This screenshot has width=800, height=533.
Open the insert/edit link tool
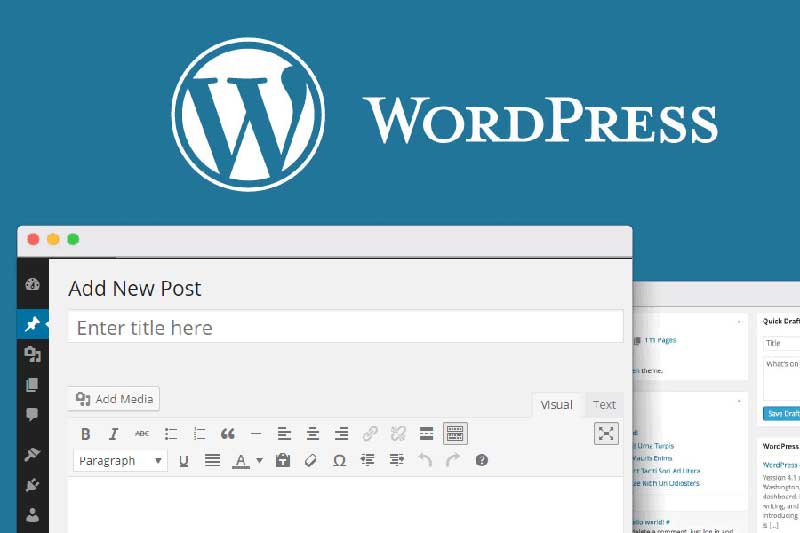[x=370, y=434]
